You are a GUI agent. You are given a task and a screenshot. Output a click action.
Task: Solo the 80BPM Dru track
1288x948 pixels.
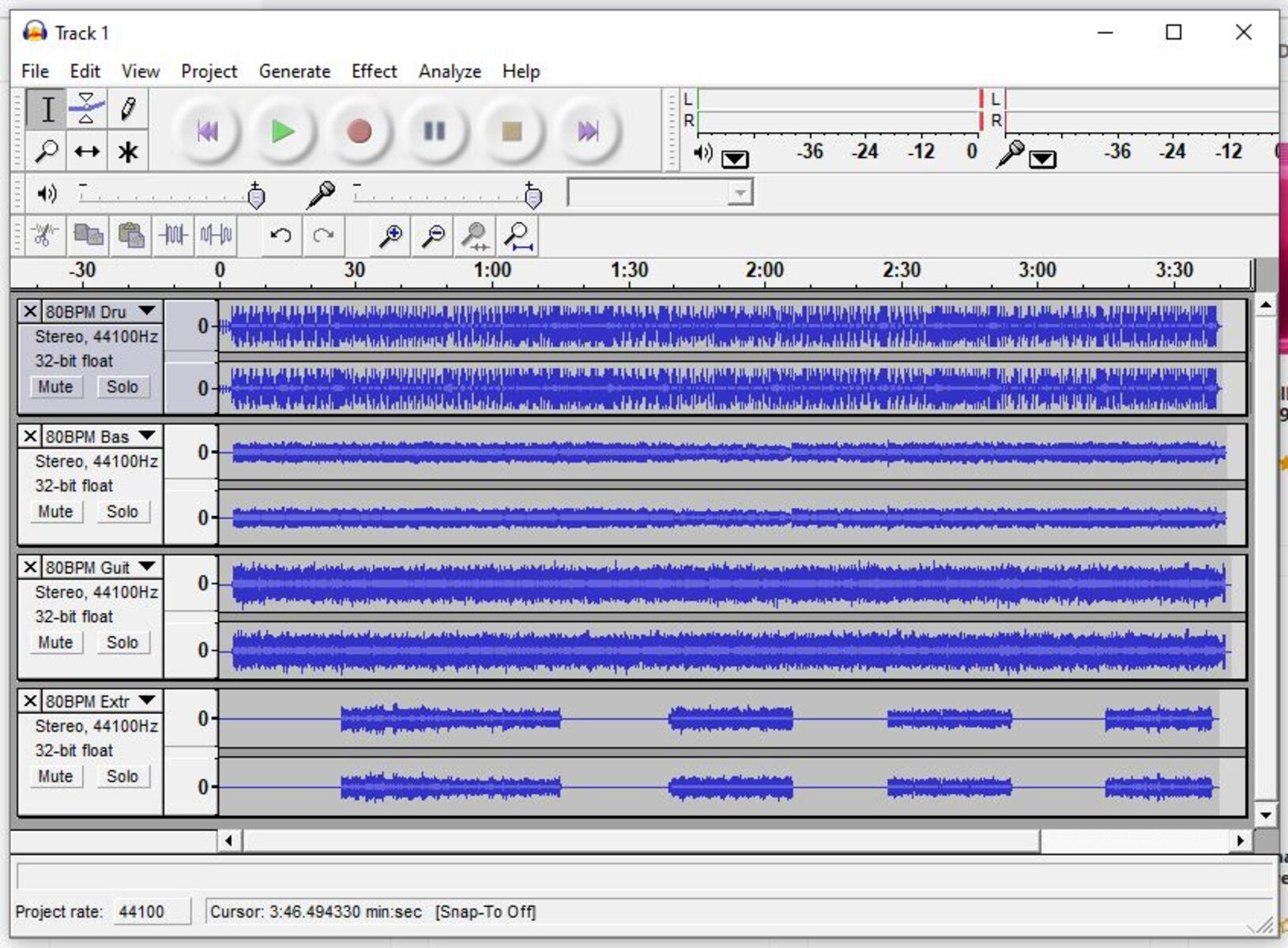122,387
